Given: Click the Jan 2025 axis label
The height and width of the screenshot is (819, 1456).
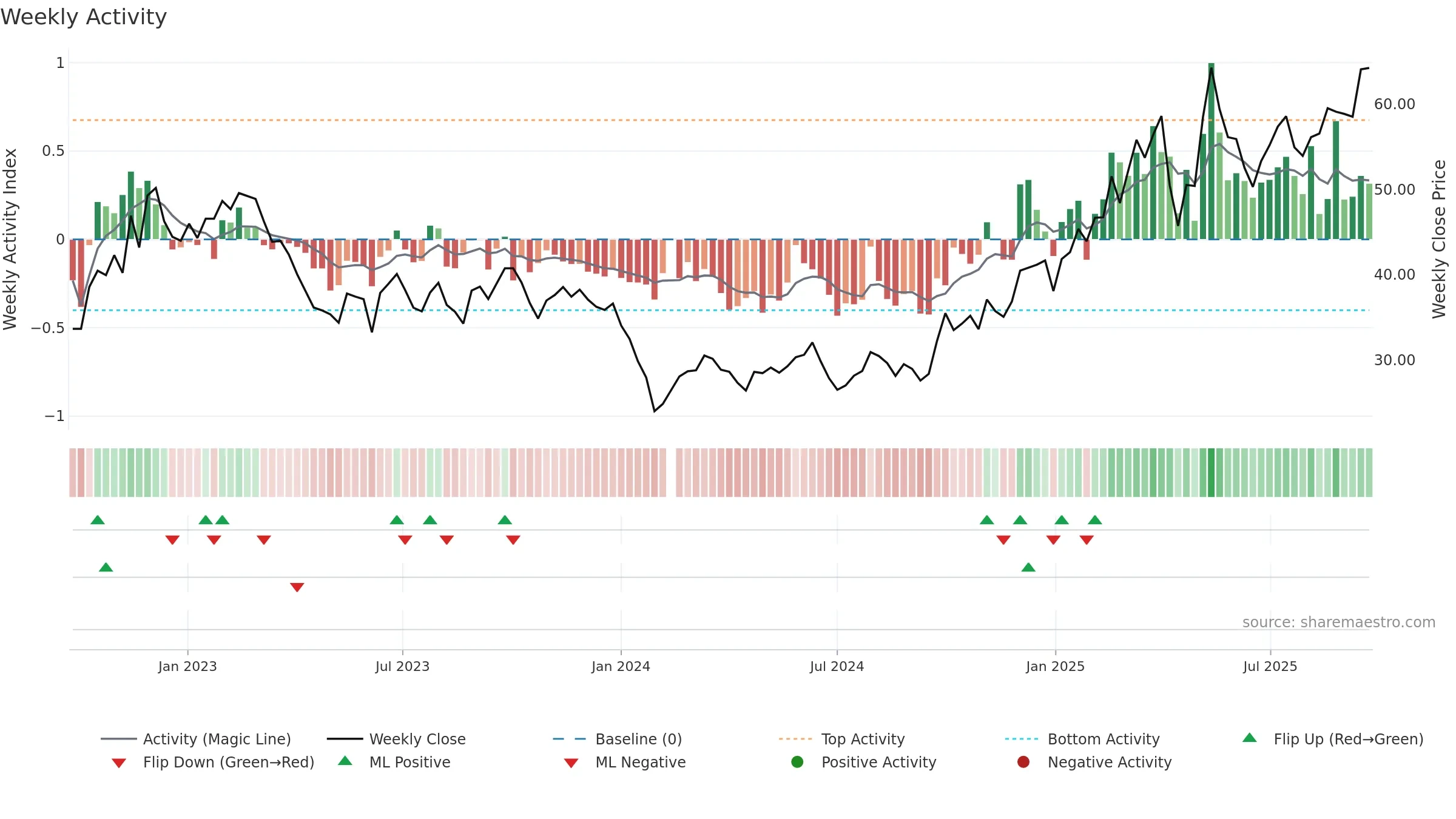Looking at the screenshot, I should point(1055,666).
